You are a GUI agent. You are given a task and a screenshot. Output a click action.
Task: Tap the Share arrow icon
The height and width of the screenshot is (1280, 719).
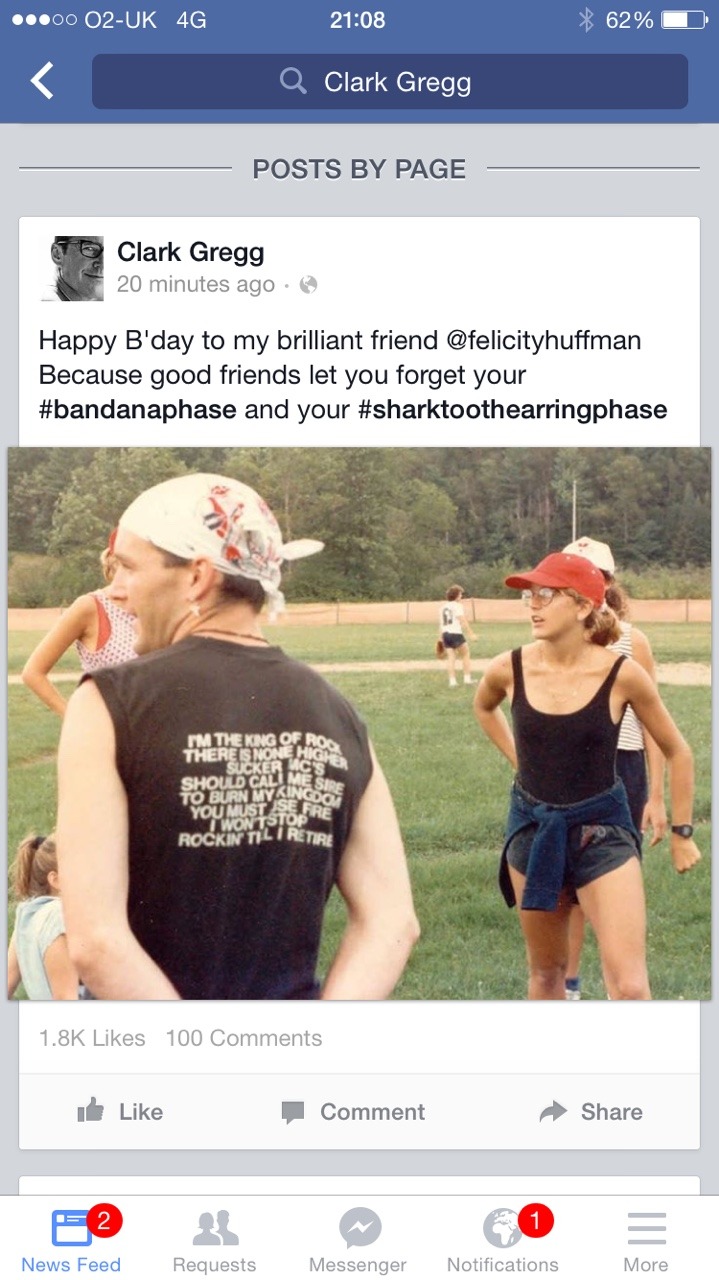[553, 1111]
